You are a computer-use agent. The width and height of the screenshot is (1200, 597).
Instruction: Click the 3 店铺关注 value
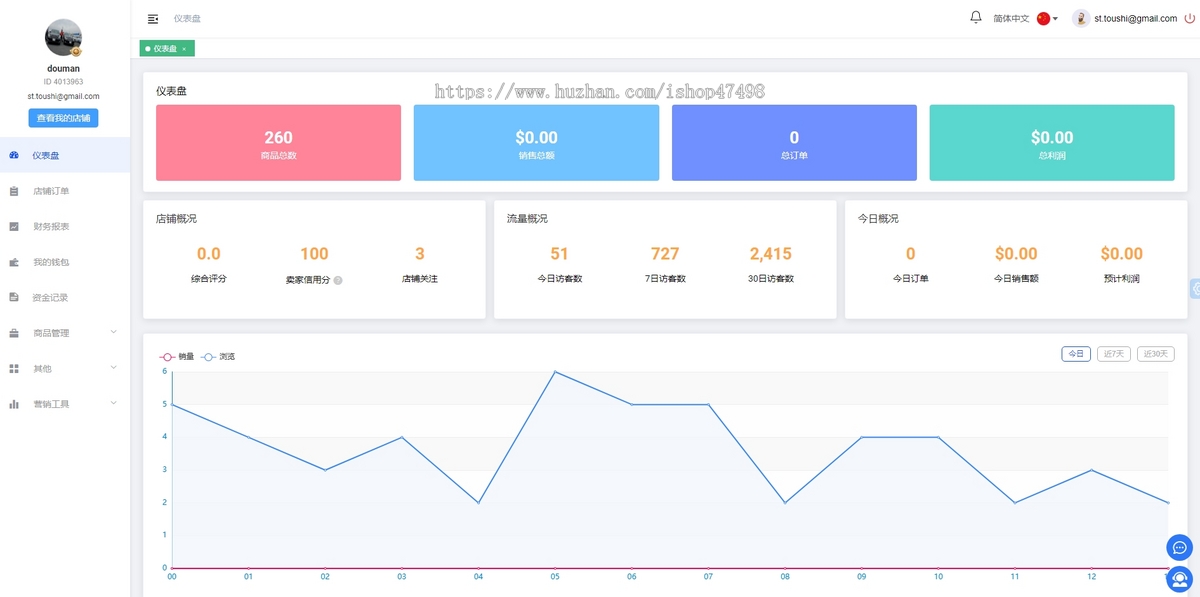click(x=420, y=254)
